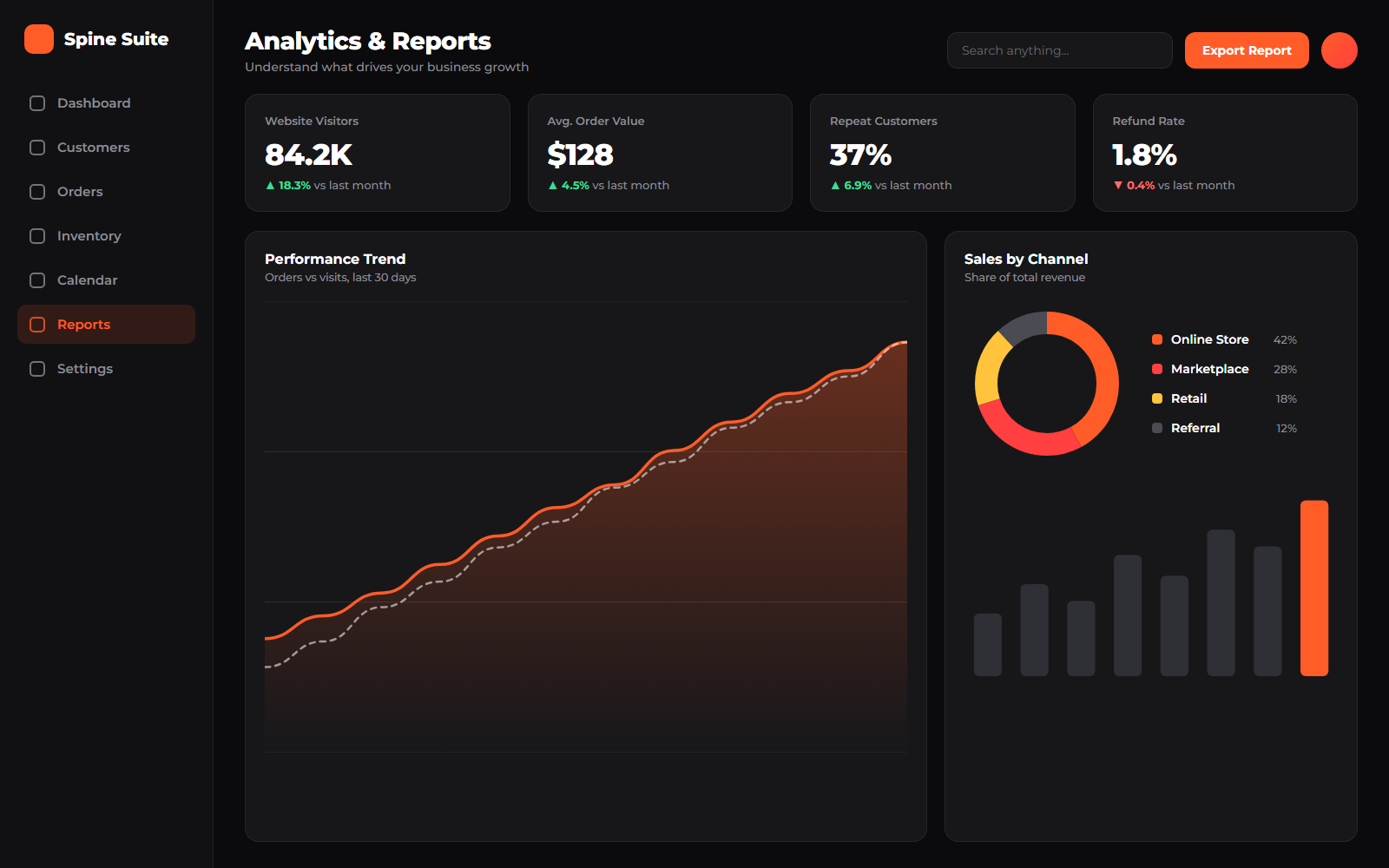
Task: Click the Sales by Channel heading
Action: point(1026,259)
